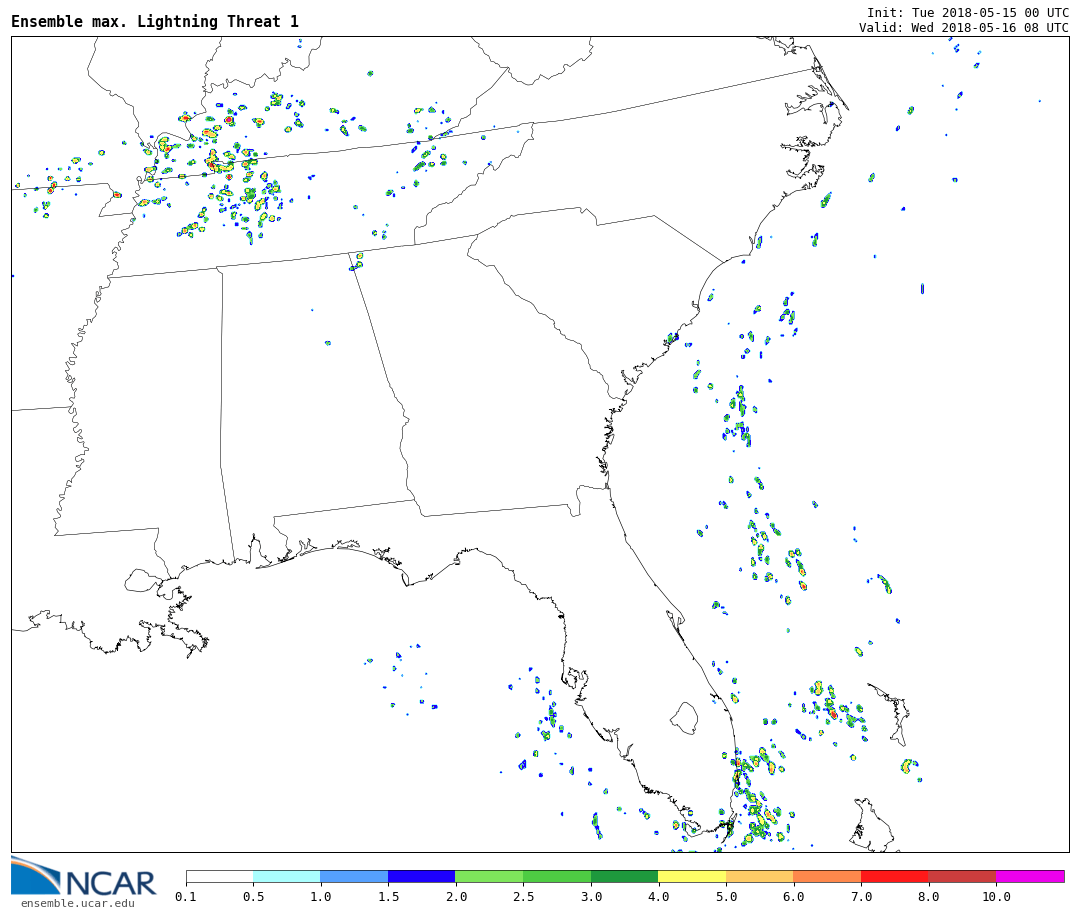Click the "Ensemble max. Lightning Threat 1" title
Viewport: 1080px width, 915px height.
(x=155, y=22)
